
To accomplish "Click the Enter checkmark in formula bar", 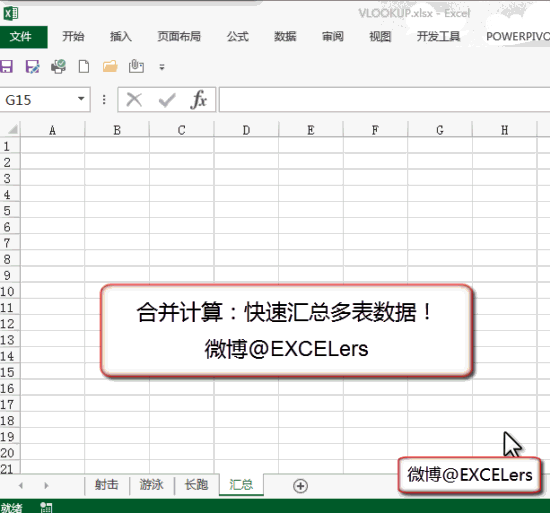I will coord(167,100).
